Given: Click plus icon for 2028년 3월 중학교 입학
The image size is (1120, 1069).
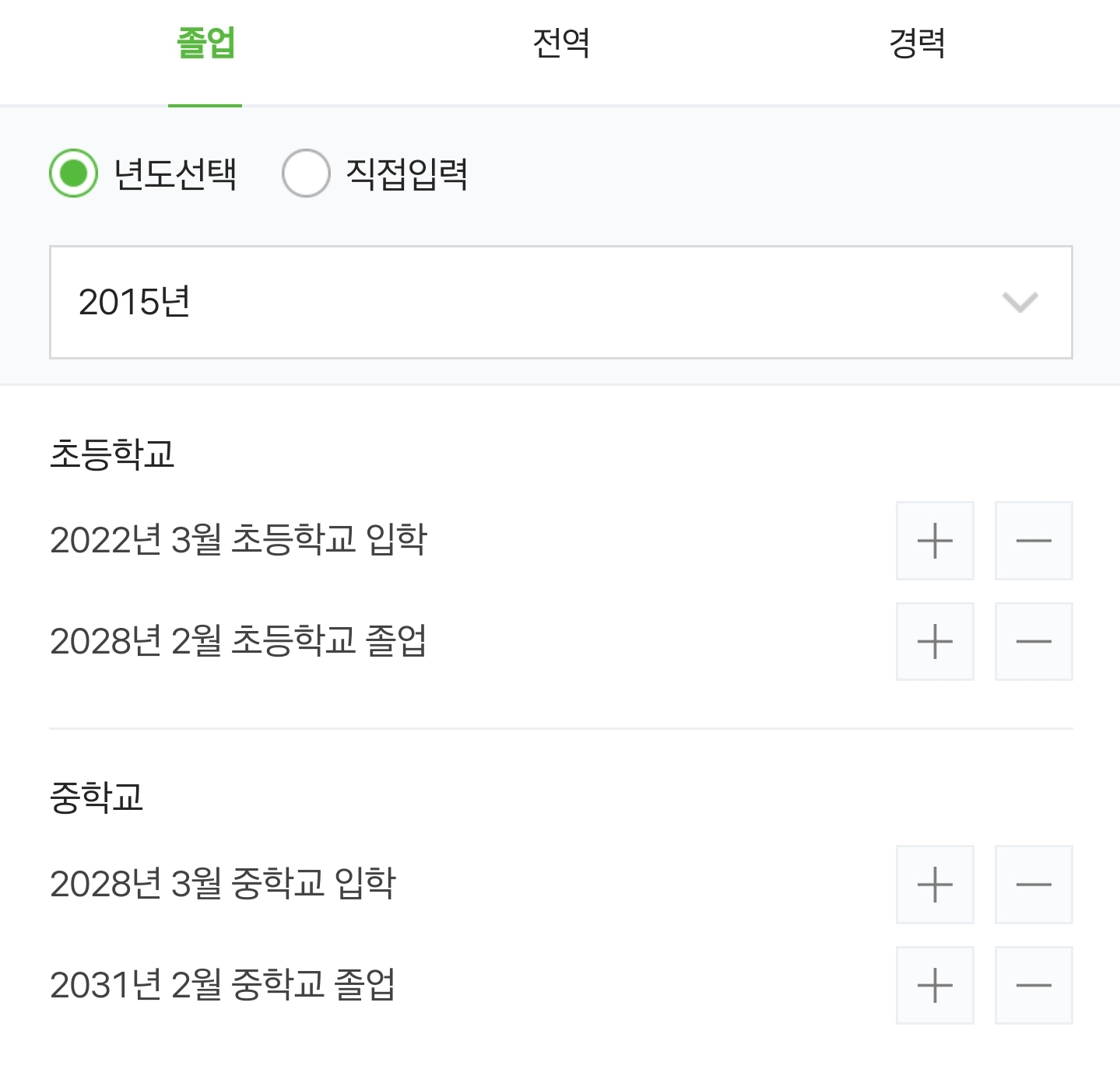Looking at the screenshot, I should [935, 885].
